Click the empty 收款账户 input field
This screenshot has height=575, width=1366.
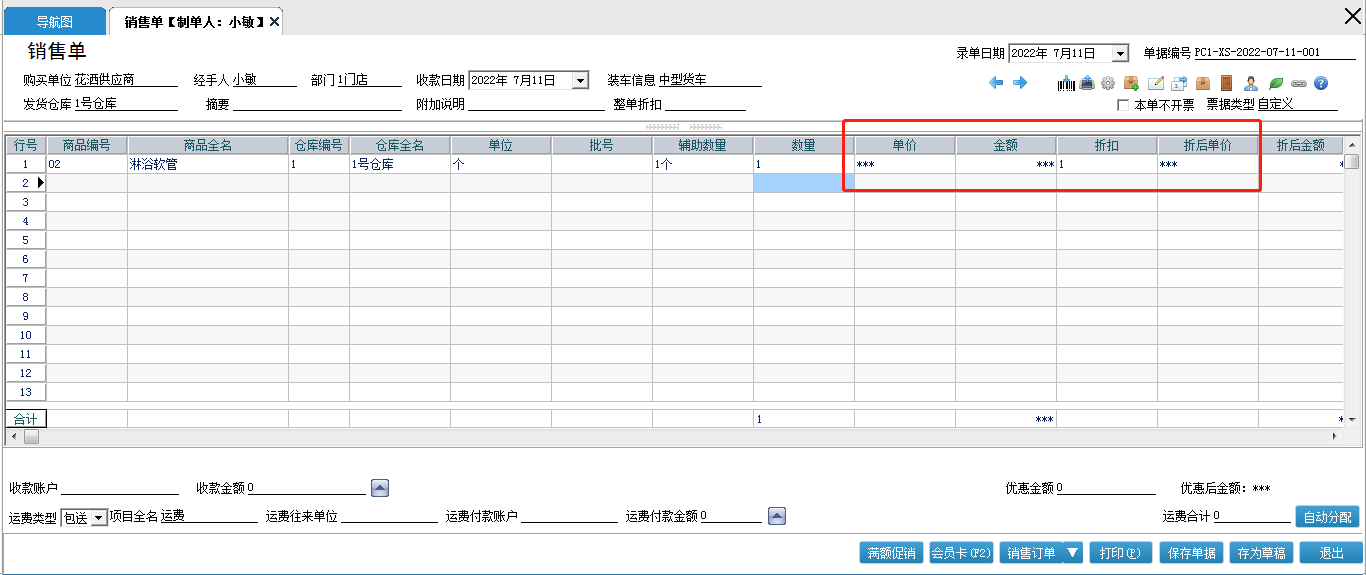(x=120, y=488)
